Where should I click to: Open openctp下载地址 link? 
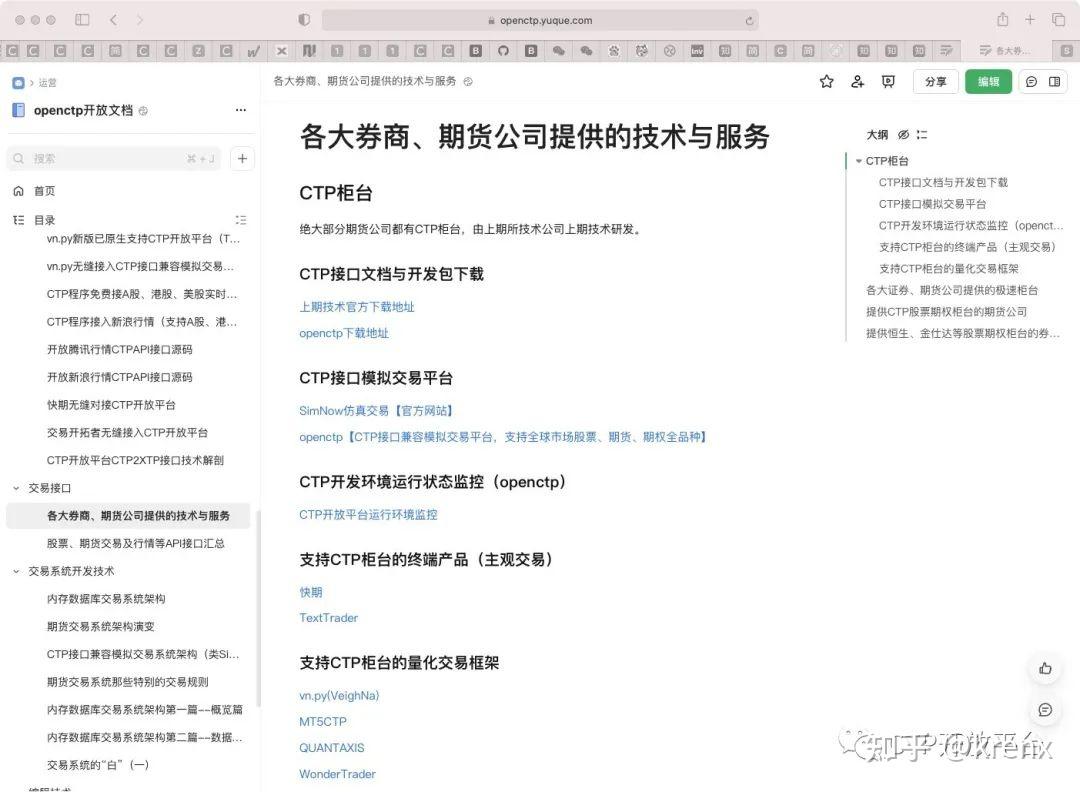click(x=344, y=333)
